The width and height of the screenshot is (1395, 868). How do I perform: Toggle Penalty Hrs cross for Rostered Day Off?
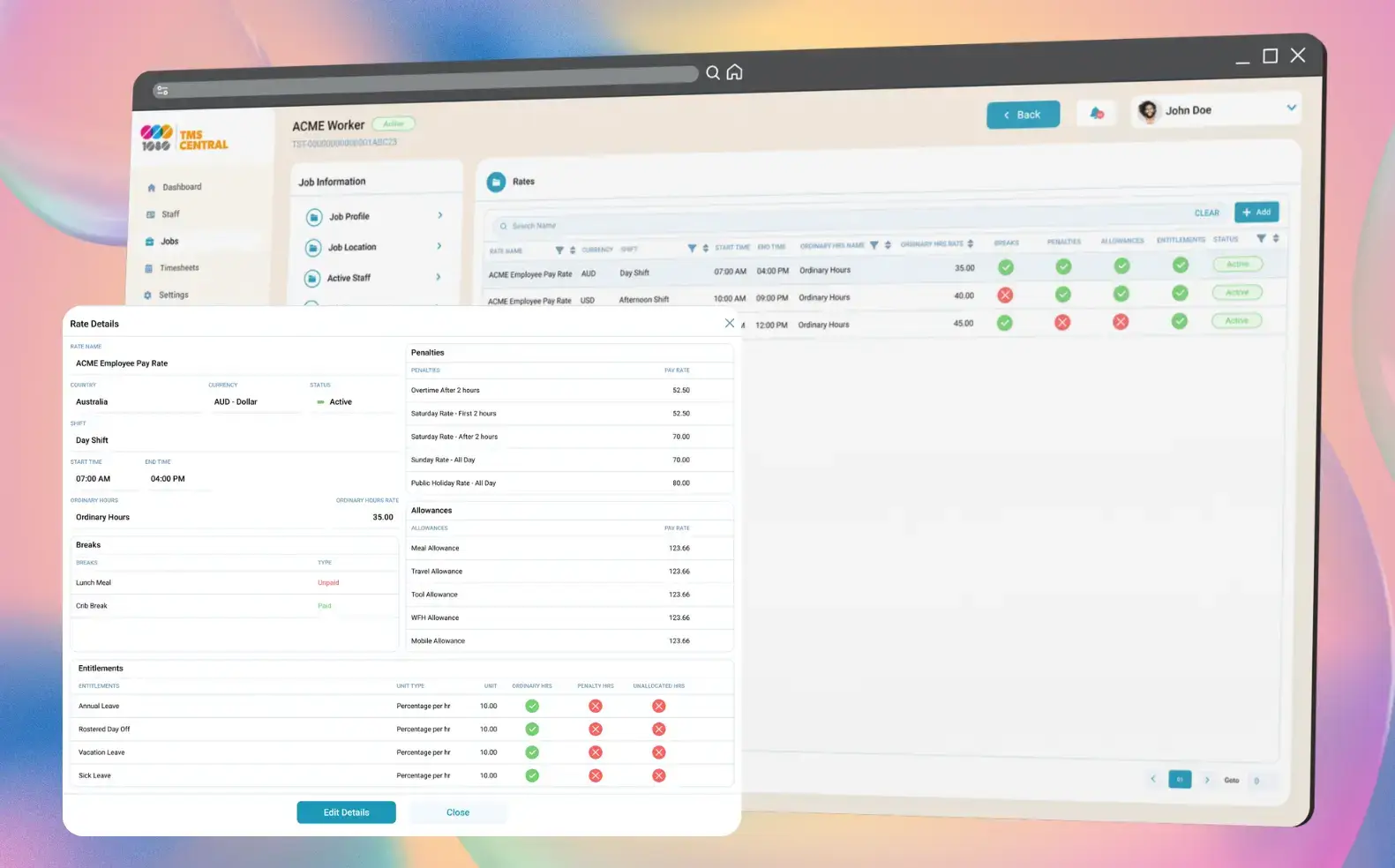pos(596,730)
